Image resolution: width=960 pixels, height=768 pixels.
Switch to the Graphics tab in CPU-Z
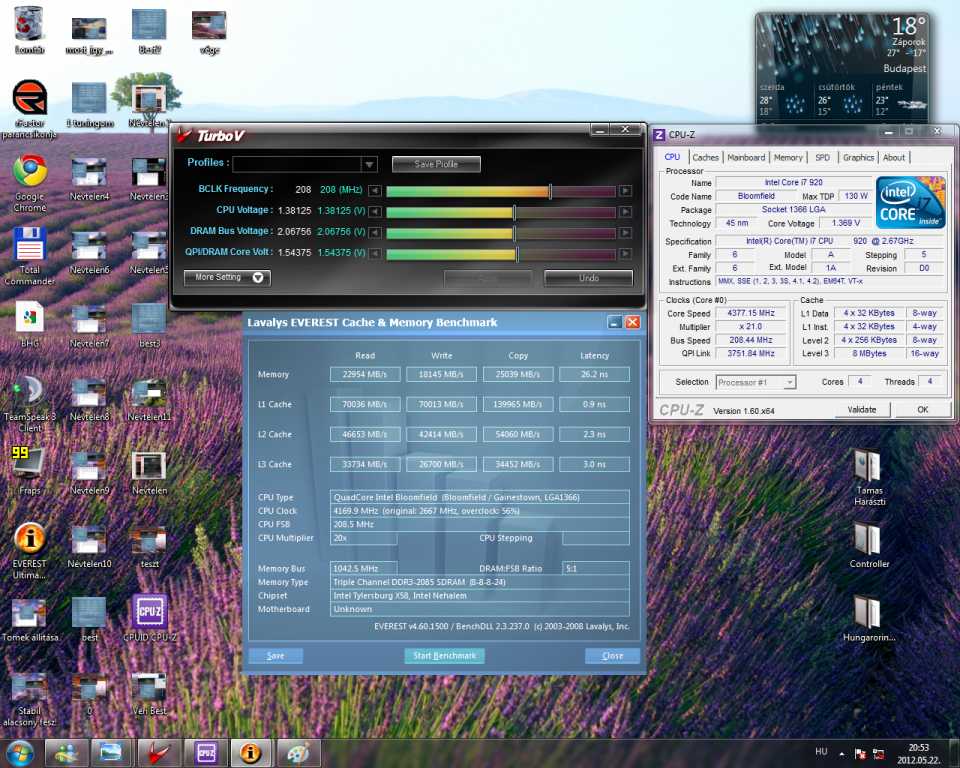click(x=858, y=157)
